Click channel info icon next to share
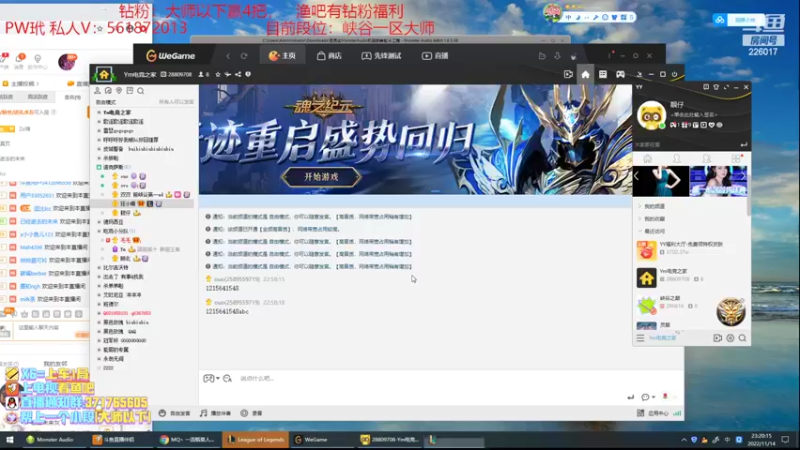The height and width of the screenshot is (450, 800). pos(248,74)
